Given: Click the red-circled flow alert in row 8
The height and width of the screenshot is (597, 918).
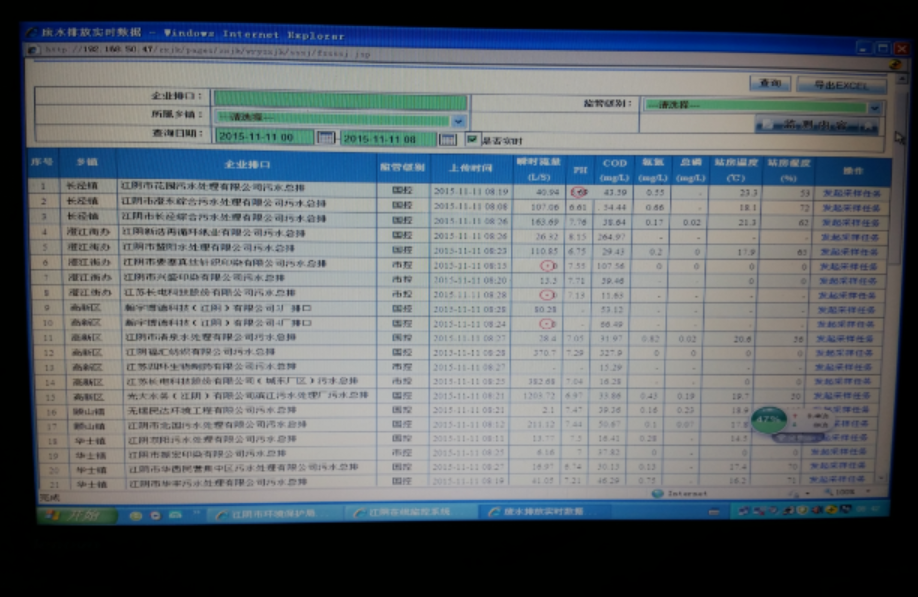Looking at the screenshot, I should click(x=547, y=295).
